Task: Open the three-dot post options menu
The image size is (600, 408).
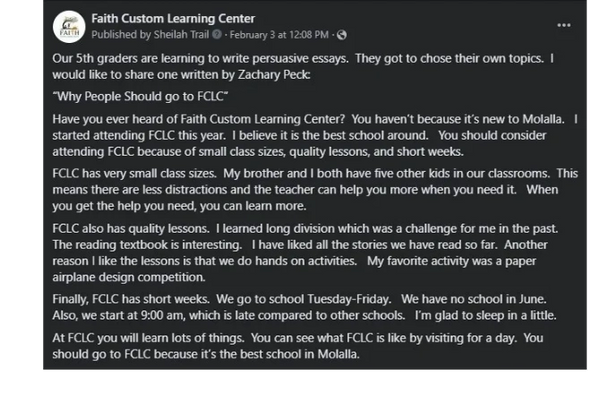Action: click(x=565, y=25)
